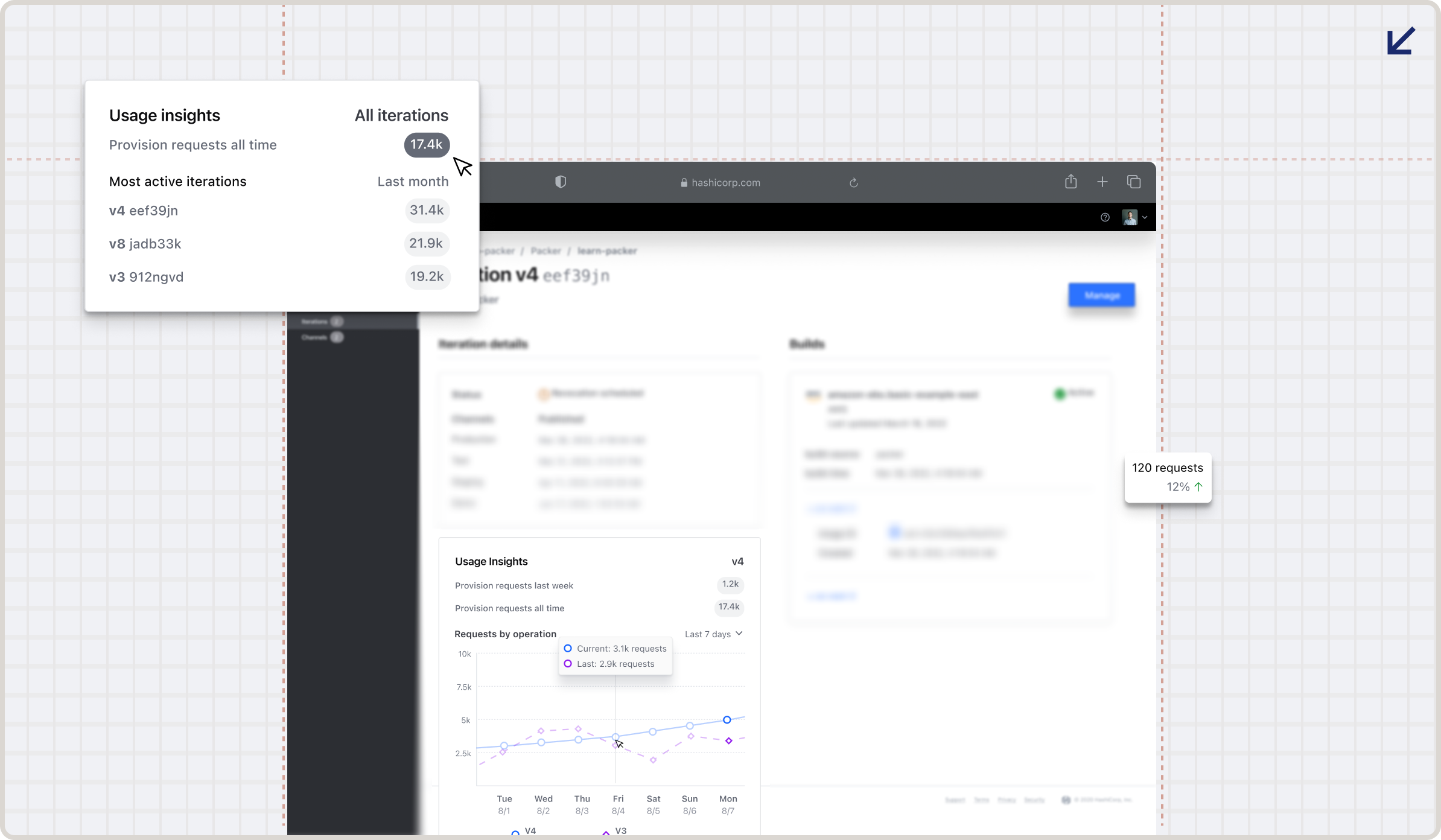Image resolution: width=1441 pixels, height=840 pixels.
Task: Open the Packer breadcrumb link
Action: point(546,250)
